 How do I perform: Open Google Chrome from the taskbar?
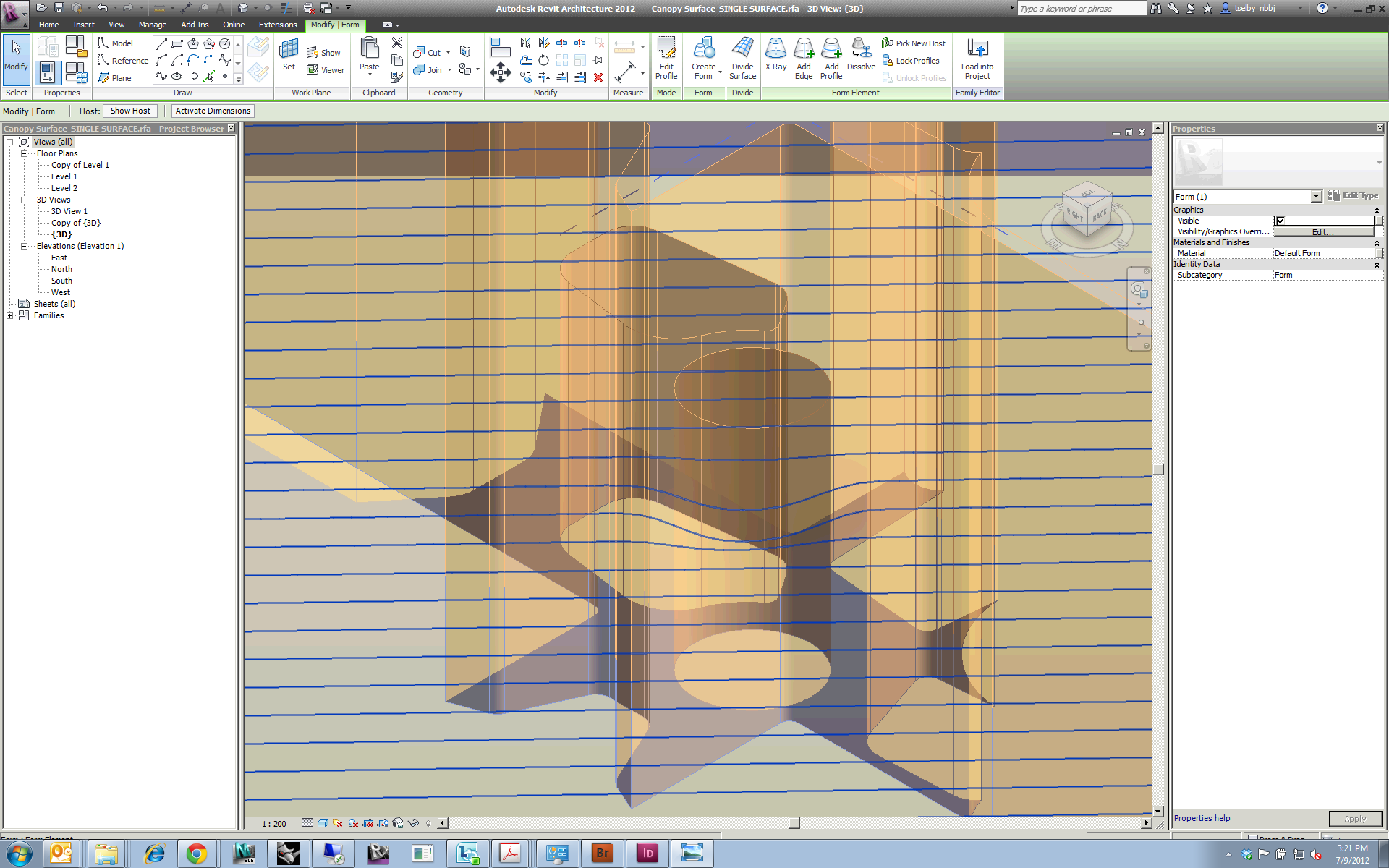click(x=196, y=854)
